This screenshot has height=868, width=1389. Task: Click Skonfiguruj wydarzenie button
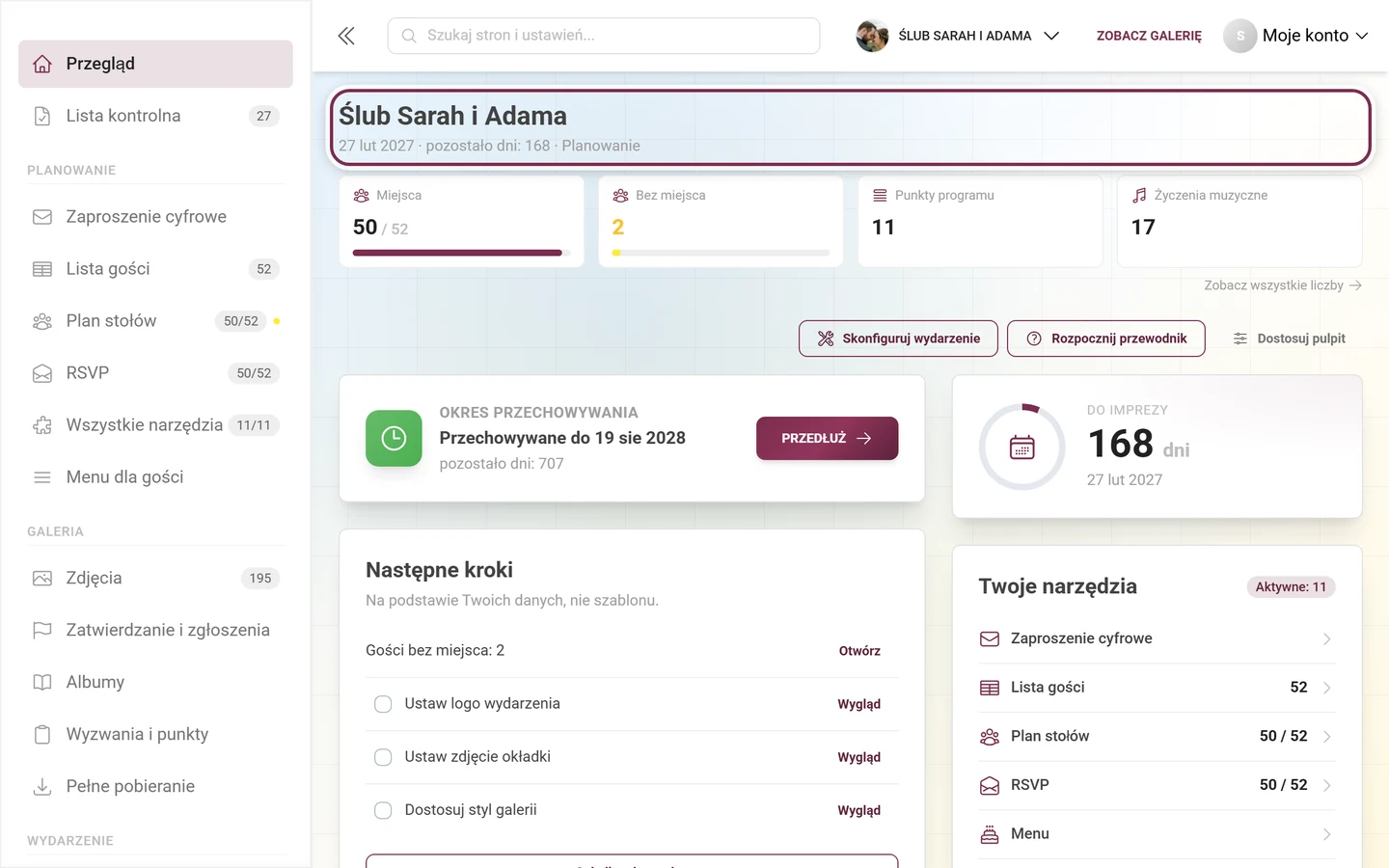point(898,339)
